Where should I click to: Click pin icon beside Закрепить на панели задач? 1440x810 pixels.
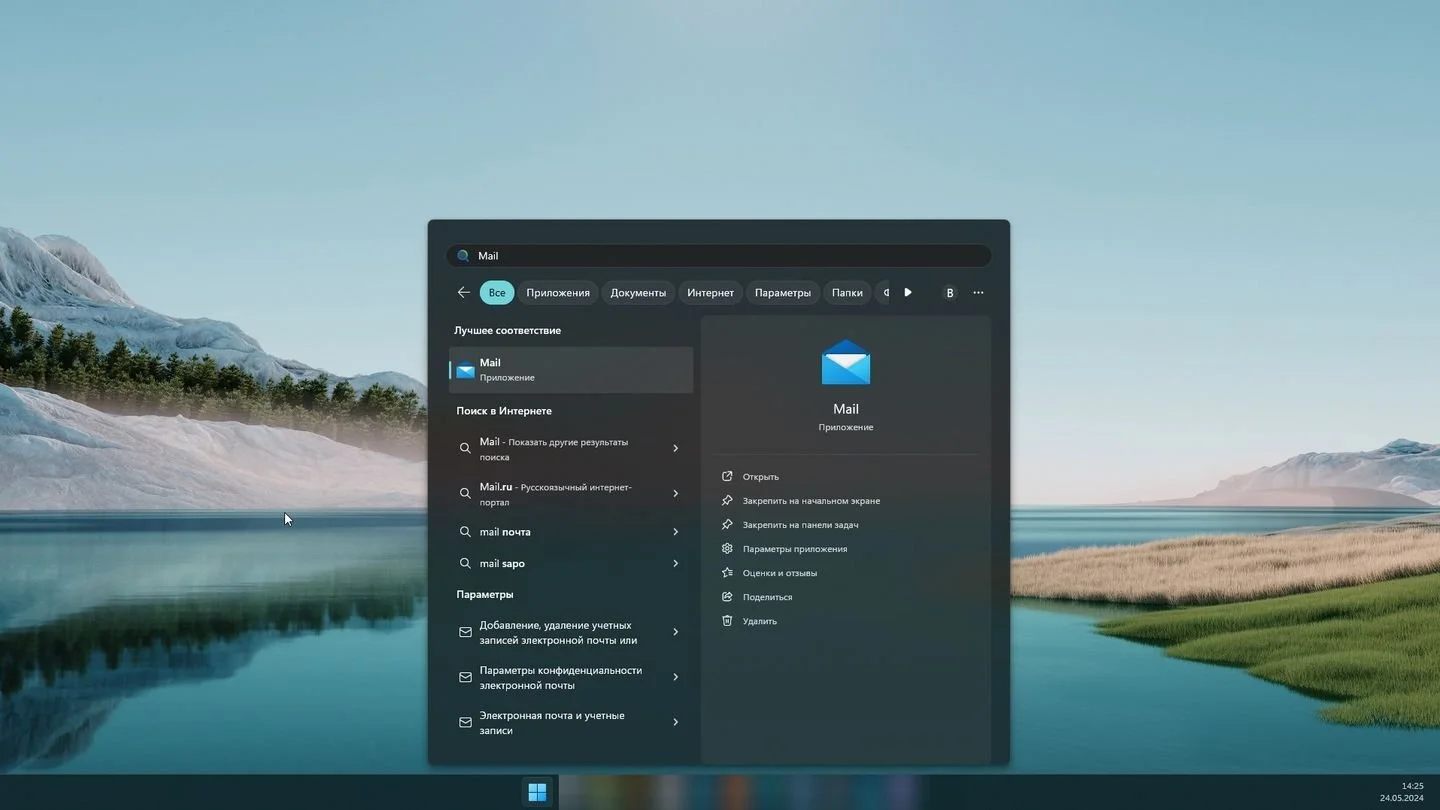pyautogui.click(x=727, y=525)
